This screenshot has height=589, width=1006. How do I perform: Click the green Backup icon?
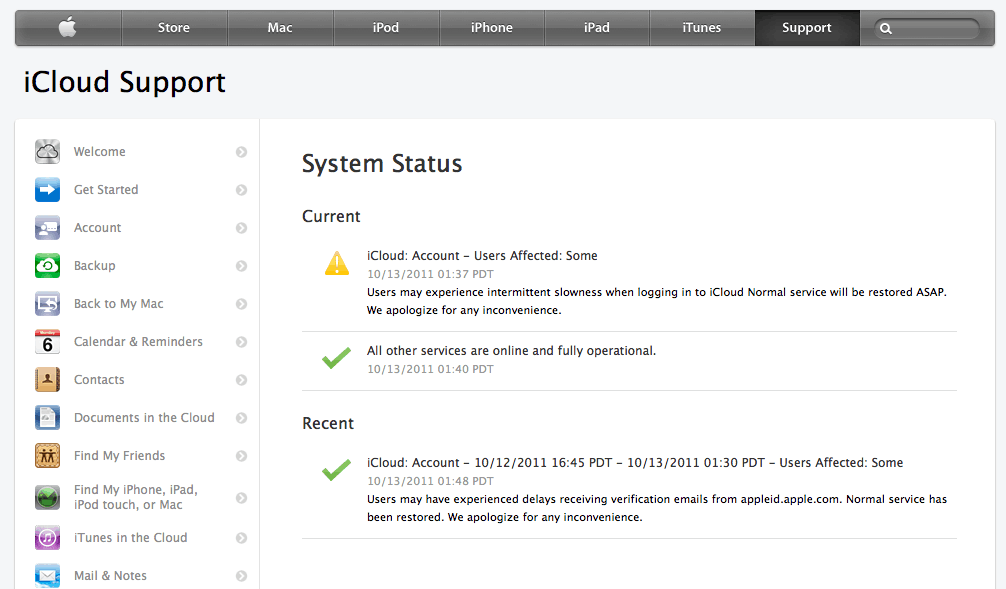click(47, 265)
